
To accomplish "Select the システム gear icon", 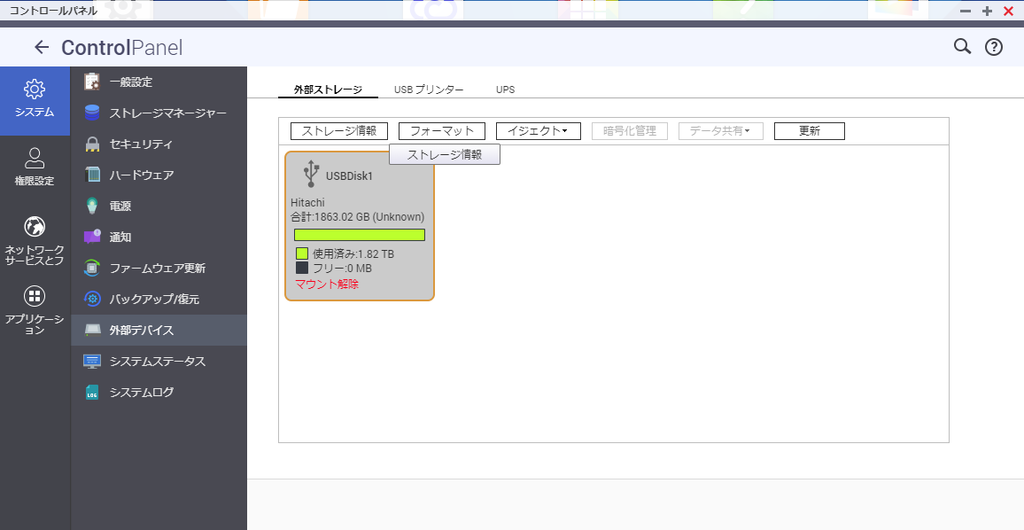I will pyautogui.click(x=35, y=89).
